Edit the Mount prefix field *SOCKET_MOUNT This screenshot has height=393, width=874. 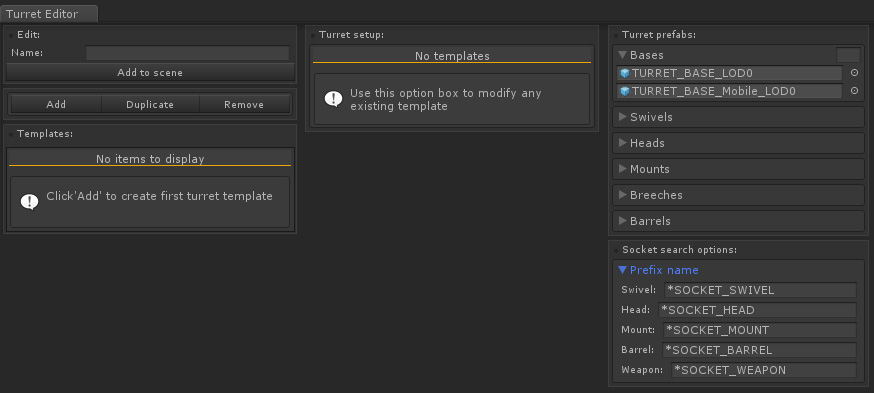[x=760, y=330]
